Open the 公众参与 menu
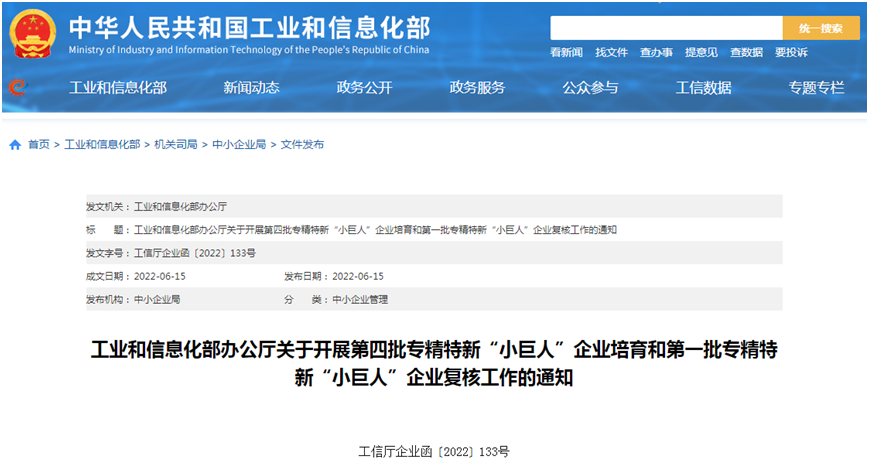This screenshot has width=869, height=475. (x=590, y=88)
